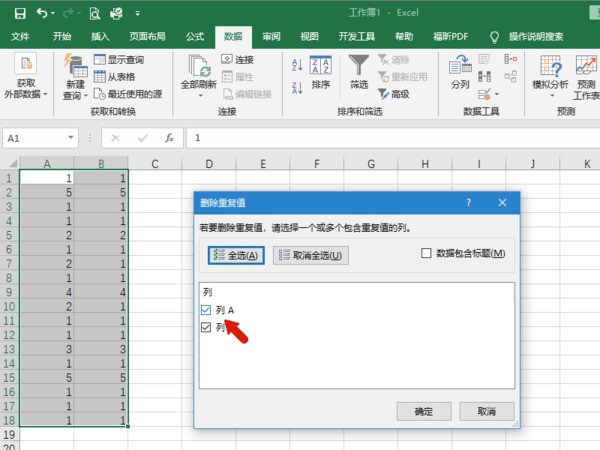Click inside the formula bar input
This screenshot has height=450, width=600.
click(390, 137)
